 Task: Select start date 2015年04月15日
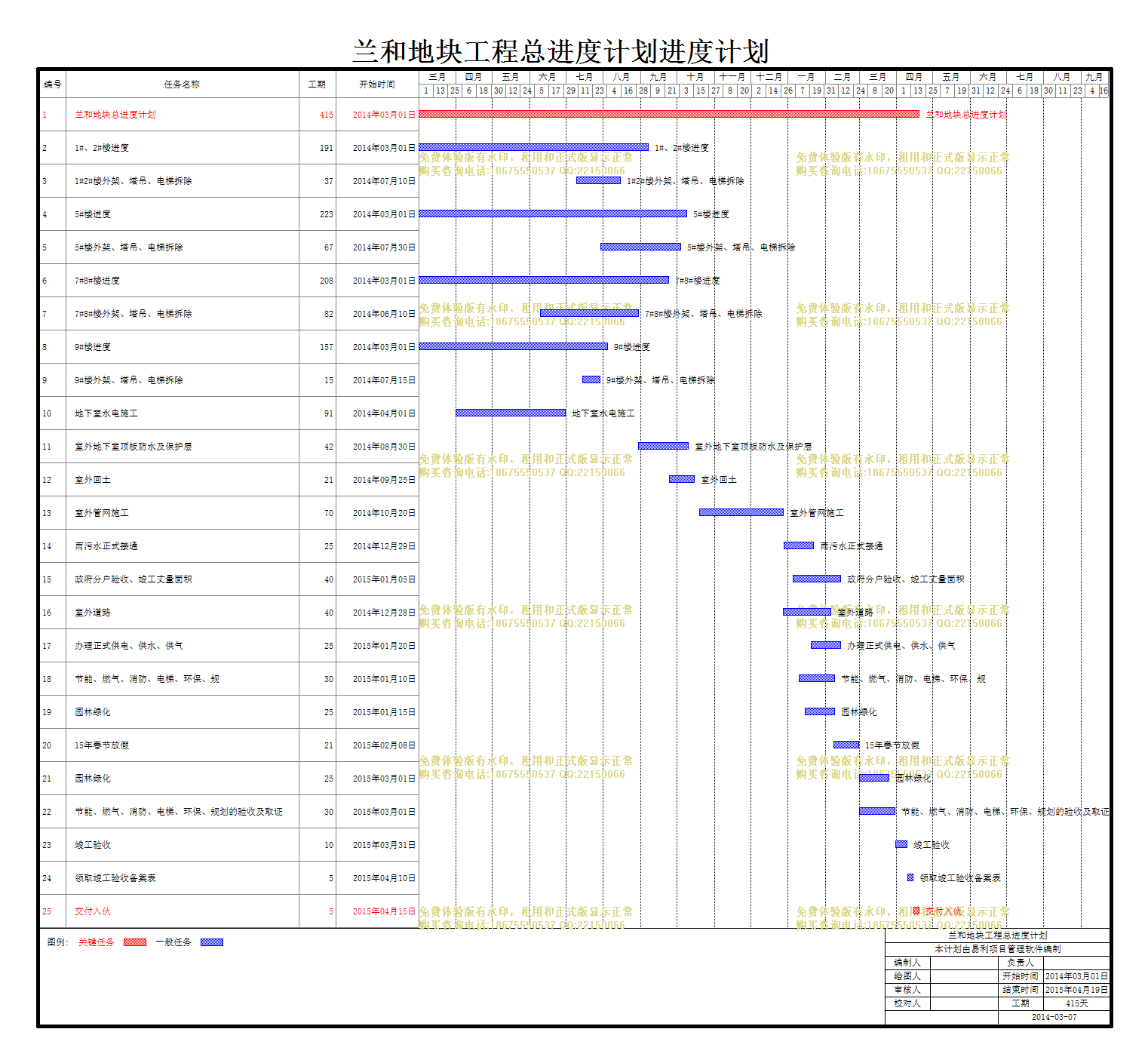[384, 911]
